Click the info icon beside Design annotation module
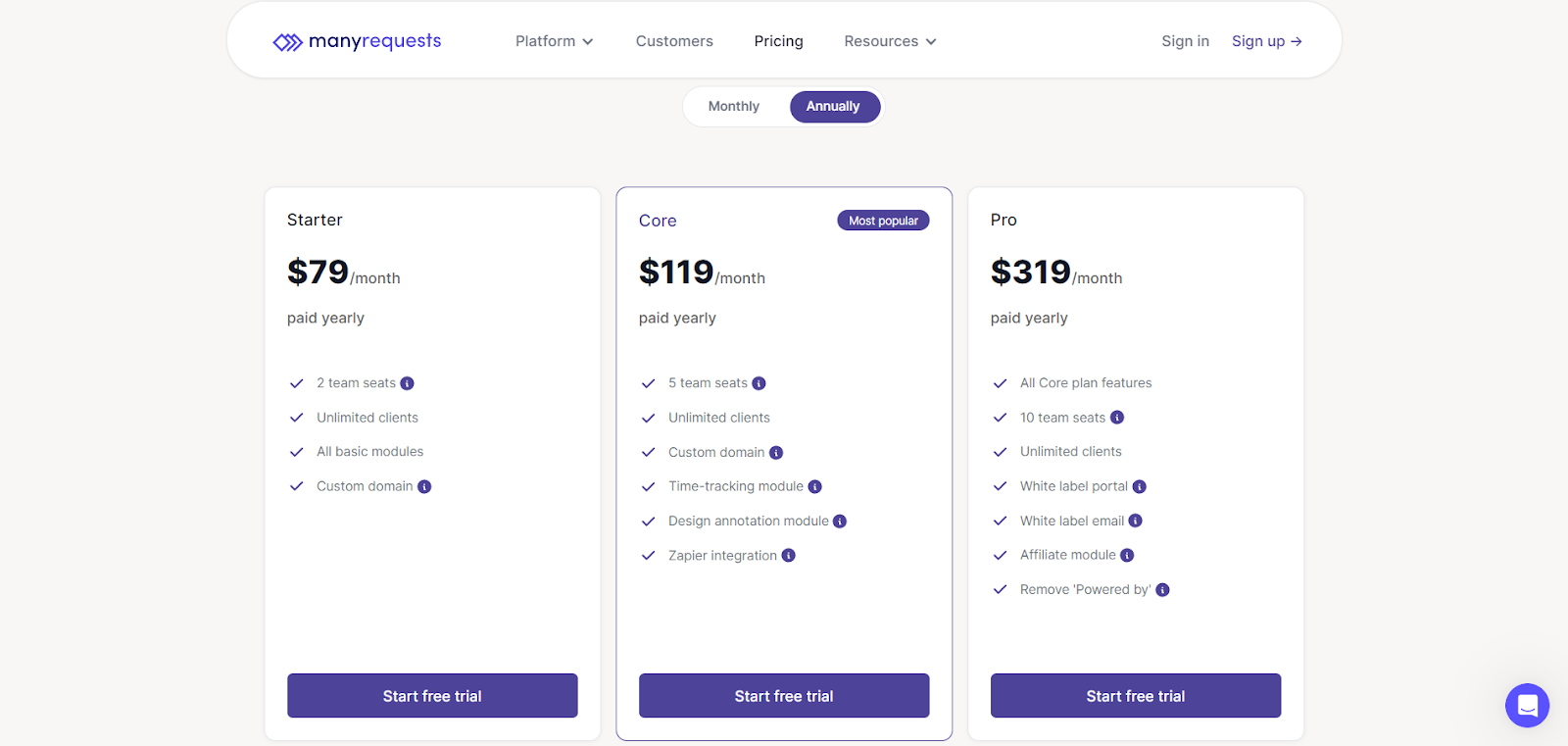Image resolution: width=1568 pixels, height=746 pixels. (839, 521)
